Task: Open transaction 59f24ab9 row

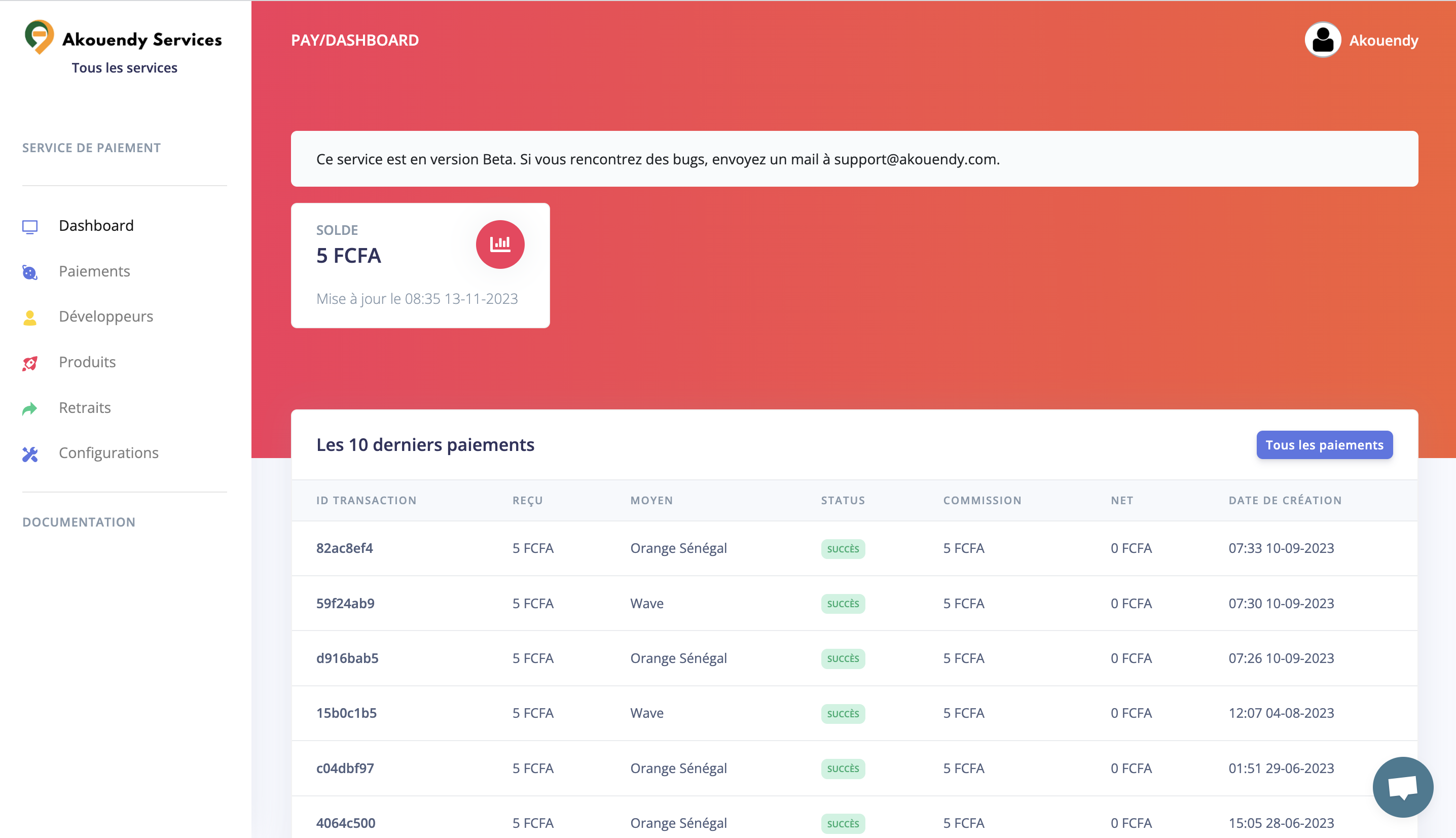Action: [x=345, y=603]
